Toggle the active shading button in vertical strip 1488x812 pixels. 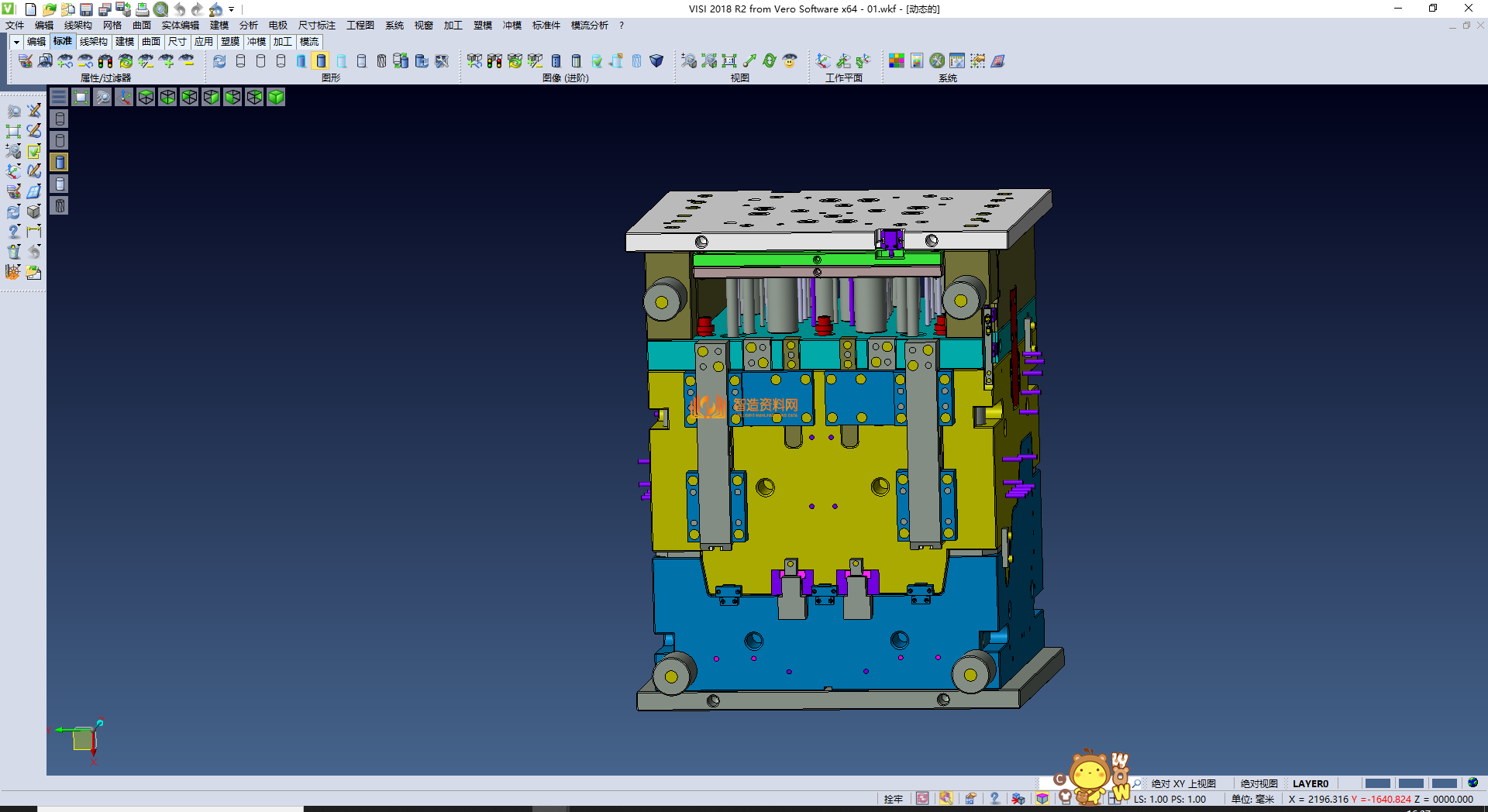[x=60, y=162]
